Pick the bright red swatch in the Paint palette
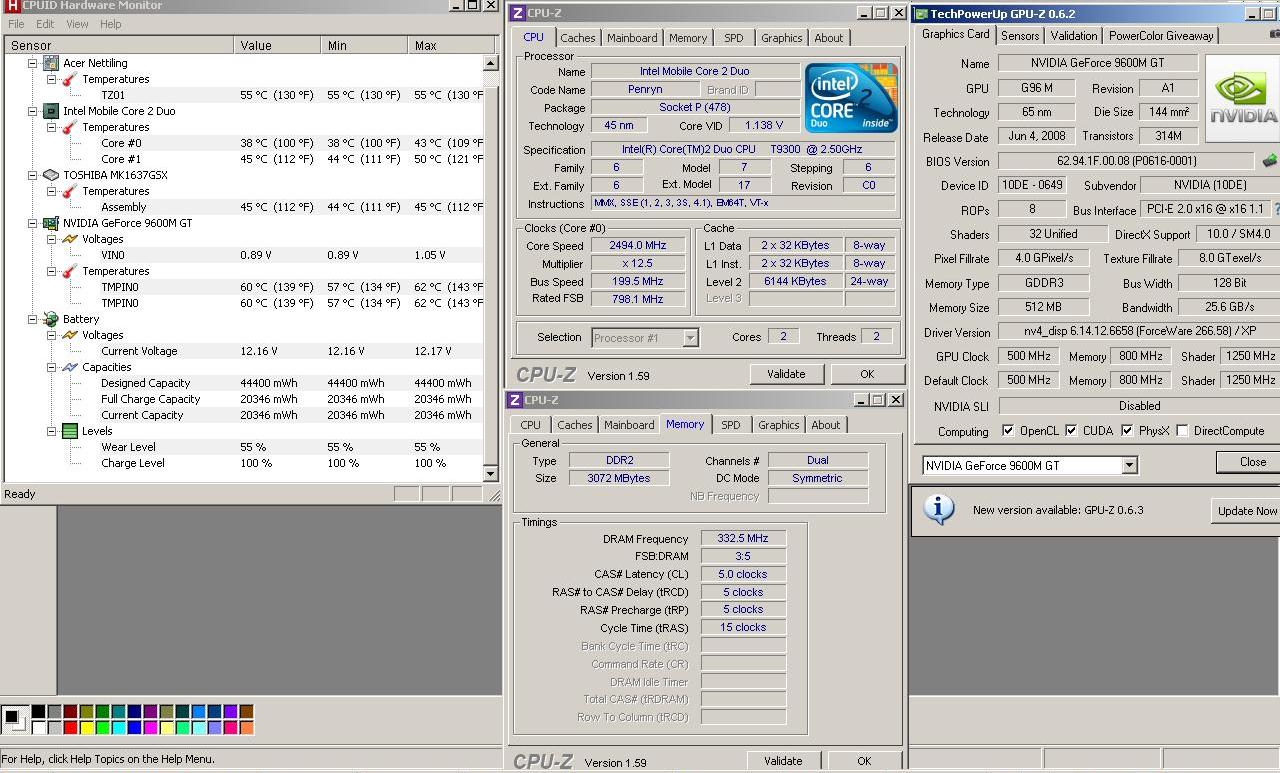 tap(70, 727)
